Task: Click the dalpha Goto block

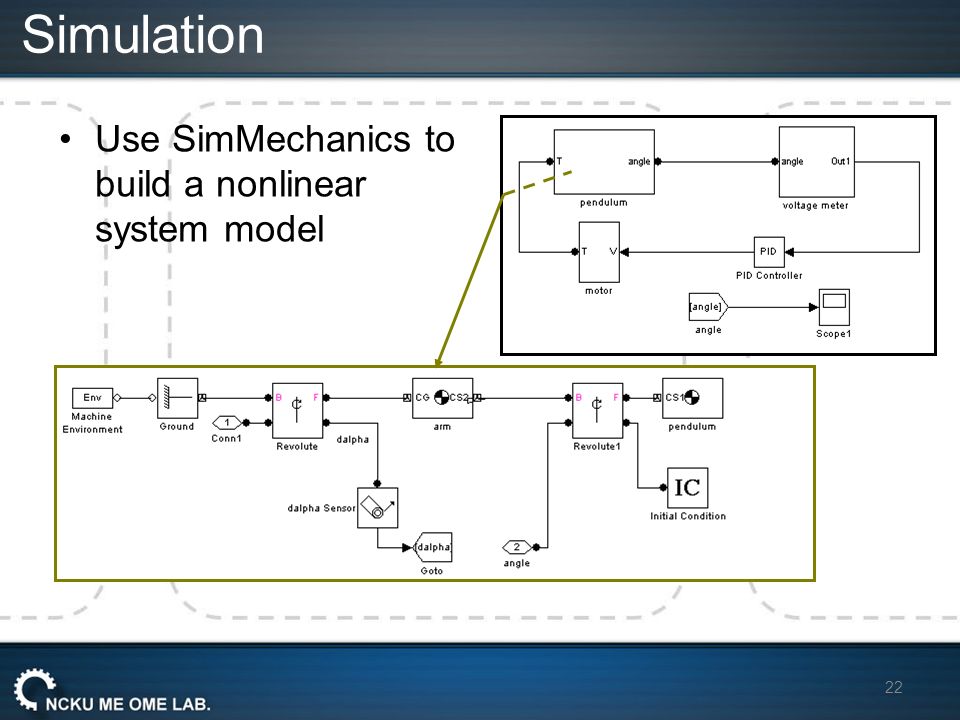Action: tap(433, 547)
